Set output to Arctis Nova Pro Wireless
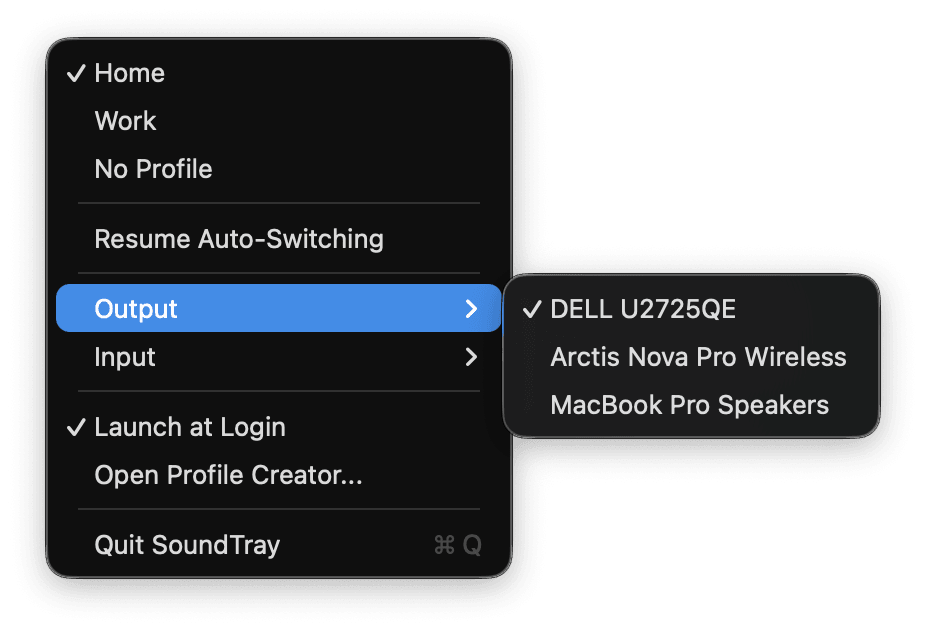This screenshot has width=926, height=632. click(x=692, y=357)
